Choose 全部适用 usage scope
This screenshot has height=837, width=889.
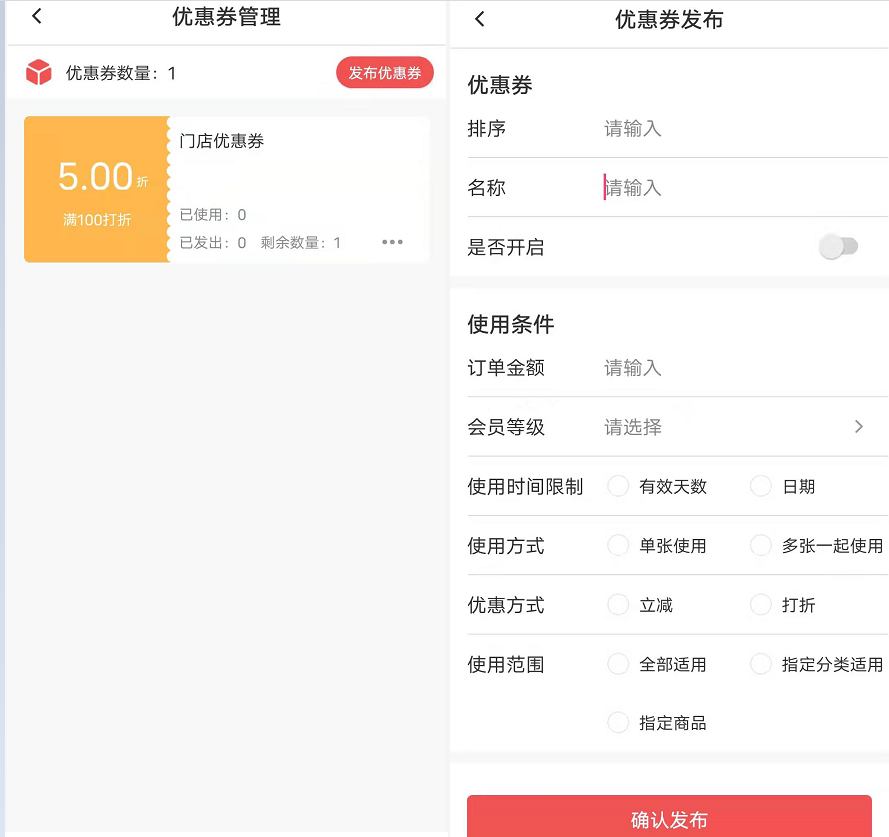[619, 664]
